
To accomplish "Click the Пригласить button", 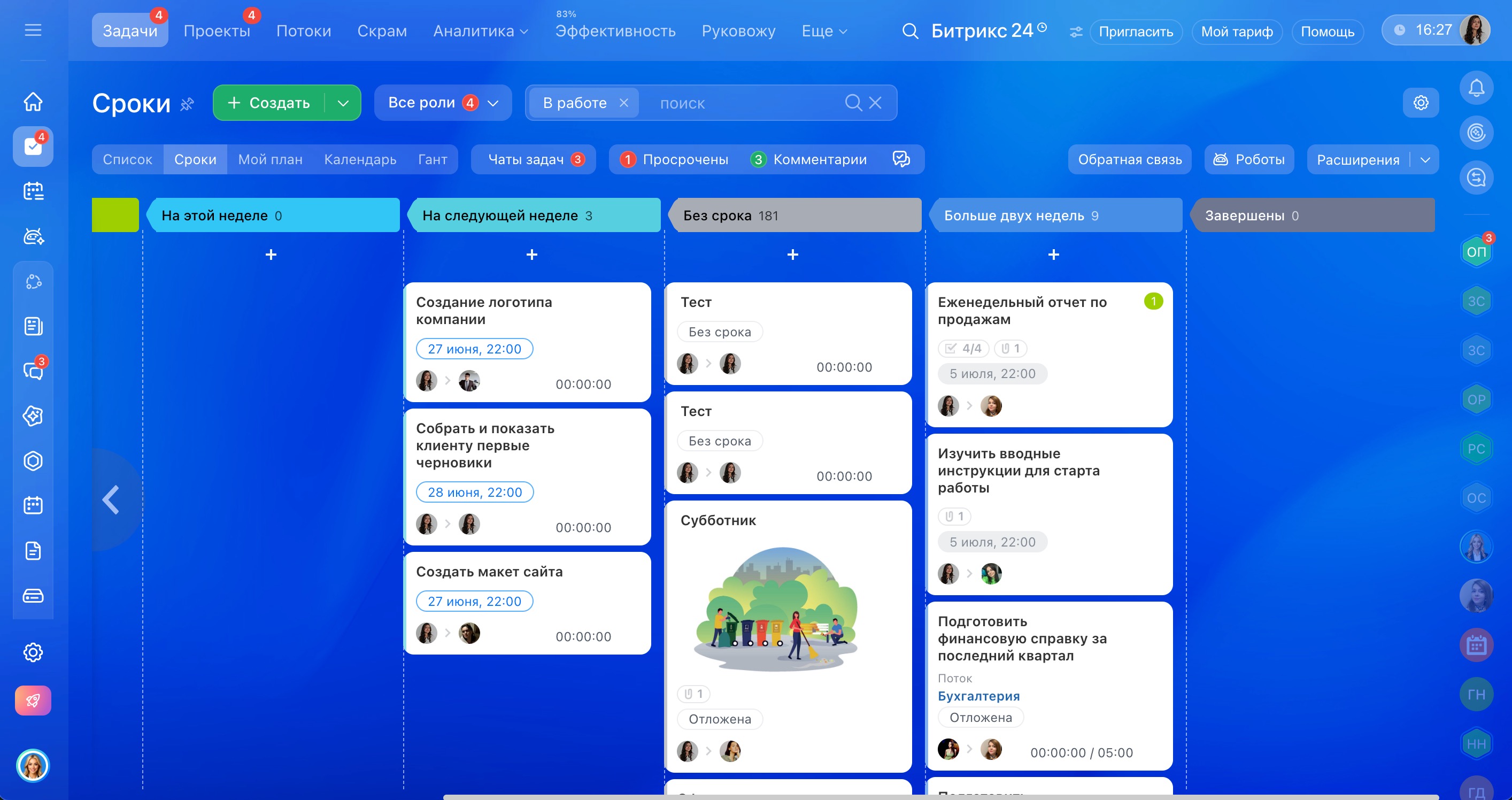I will pos(1136,32).
